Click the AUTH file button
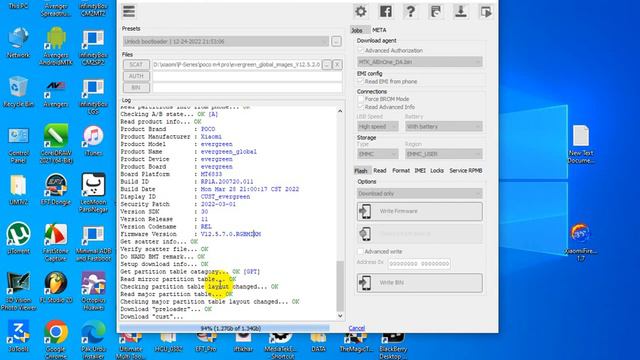Screen dimensions: 640x360 point(136,76)
